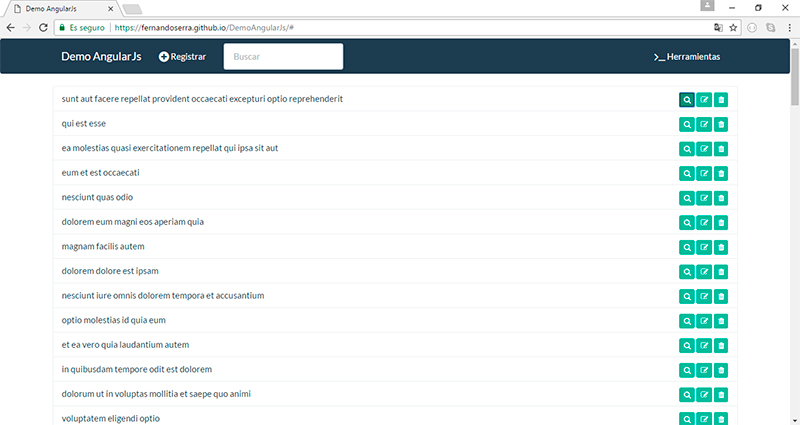The width and height of the screenshot is (800, 425).
Task: Focus the Buscar search field
Action: (283, 56)
